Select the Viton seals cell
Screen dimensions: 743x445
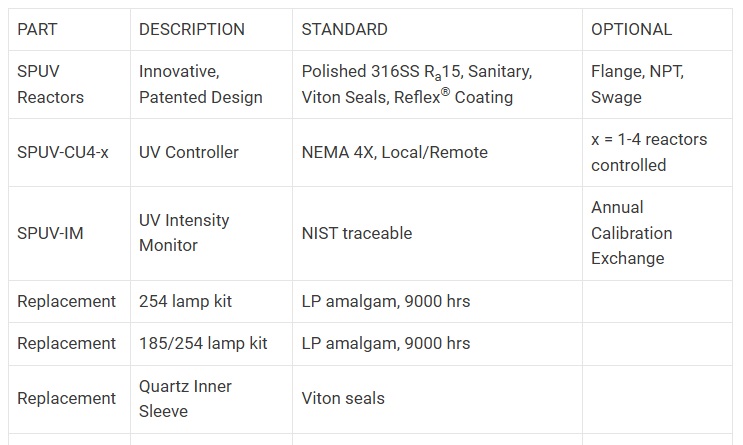(343, 398)
